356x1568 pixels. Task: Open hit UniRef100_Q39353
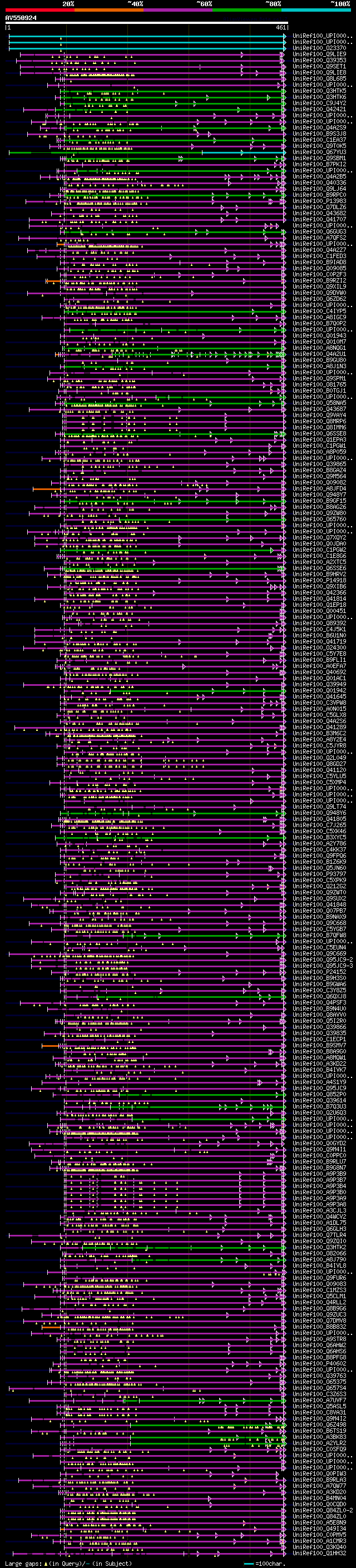click(x=319, y=60)
